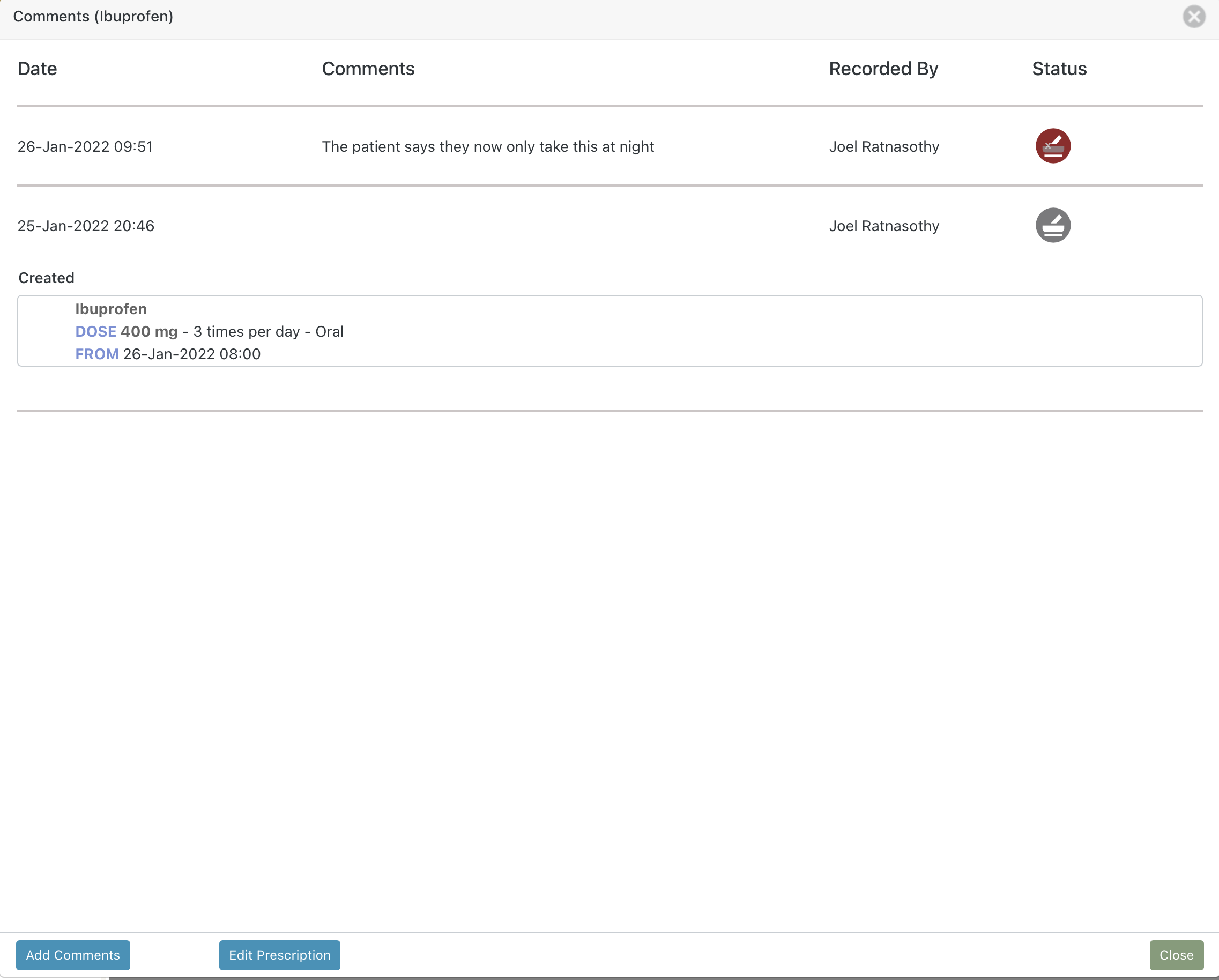Click the green Close button

(x=1176, y=955)
